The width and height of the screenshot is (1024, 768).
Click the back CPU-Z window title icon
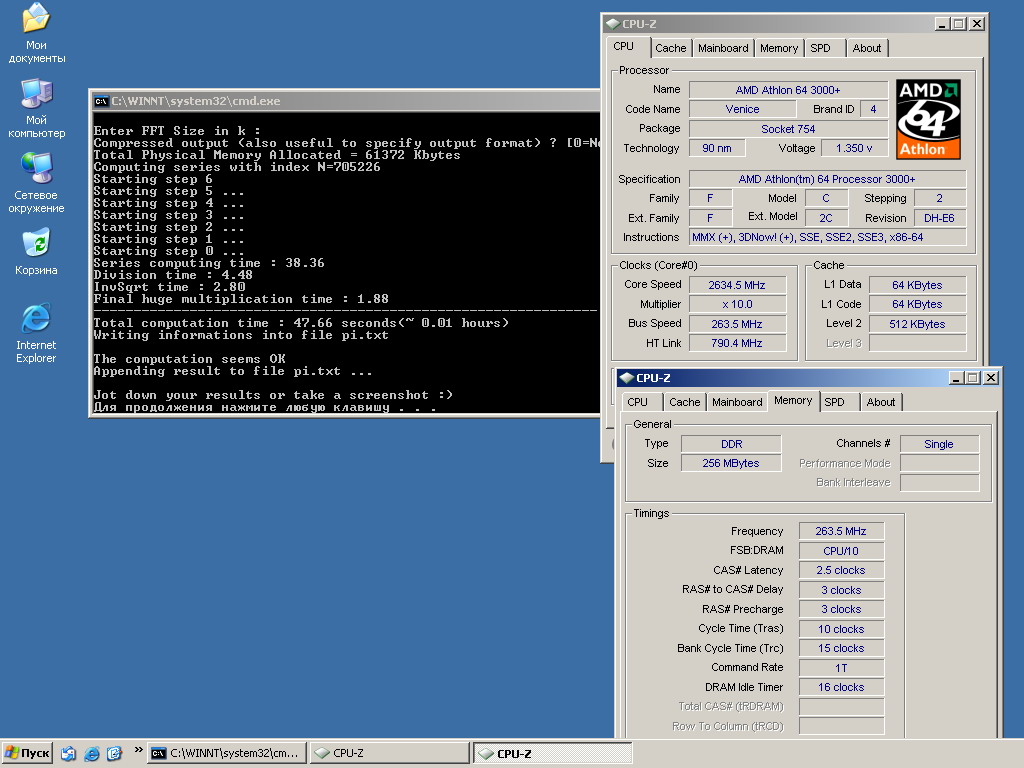(x=613, y=24)
